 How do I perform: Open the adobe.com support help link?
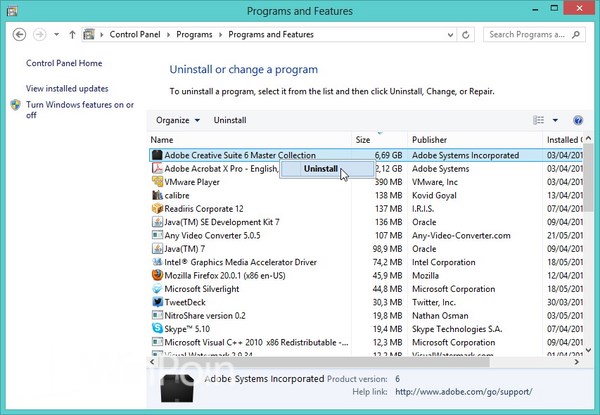463,392
